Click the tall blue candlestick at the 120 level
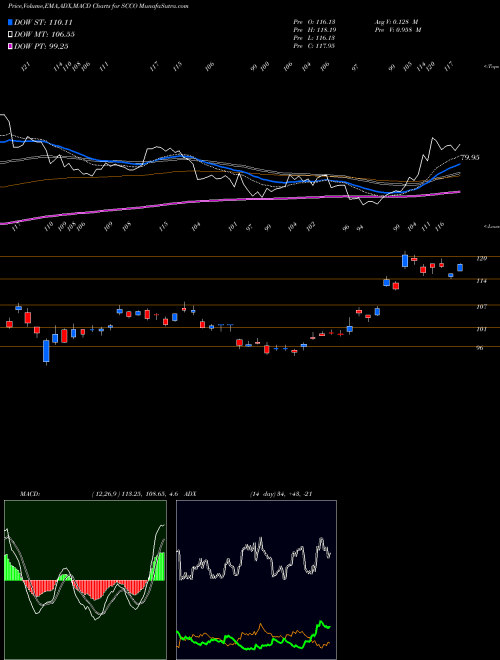The width and height of the screenshot is (500, 660). [x=405, y=261]
